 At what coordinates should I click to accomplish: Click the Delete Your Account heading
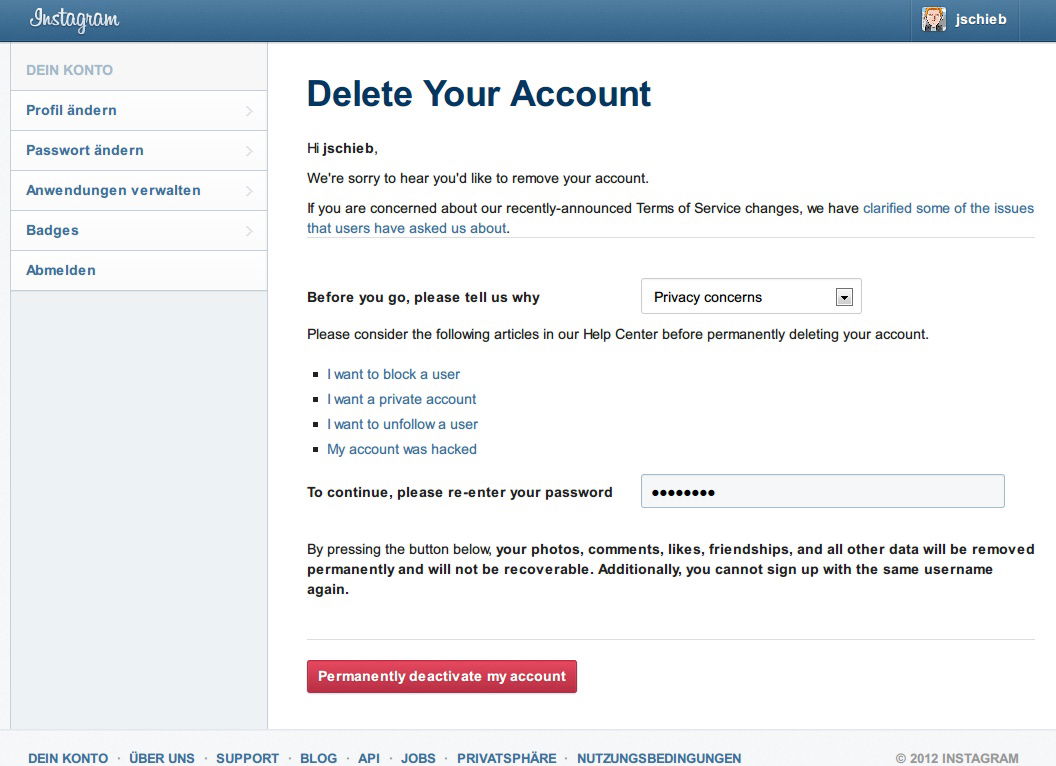[479, 94]
